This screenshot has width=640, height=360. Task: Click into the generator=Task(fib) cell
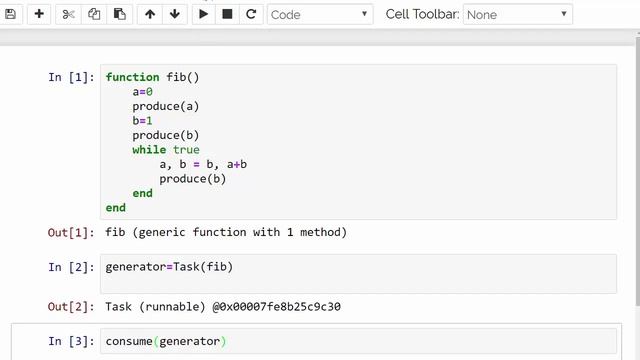[x=358, y=273]
